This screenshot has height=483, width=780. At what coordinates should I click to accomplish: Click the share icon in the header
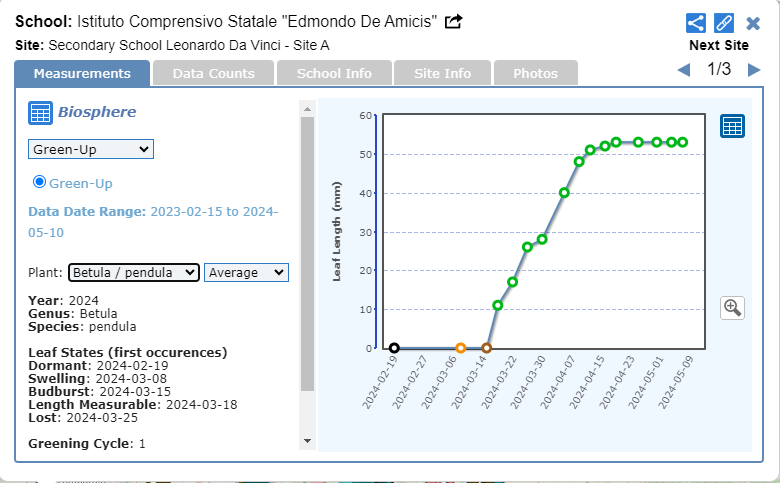696,23
